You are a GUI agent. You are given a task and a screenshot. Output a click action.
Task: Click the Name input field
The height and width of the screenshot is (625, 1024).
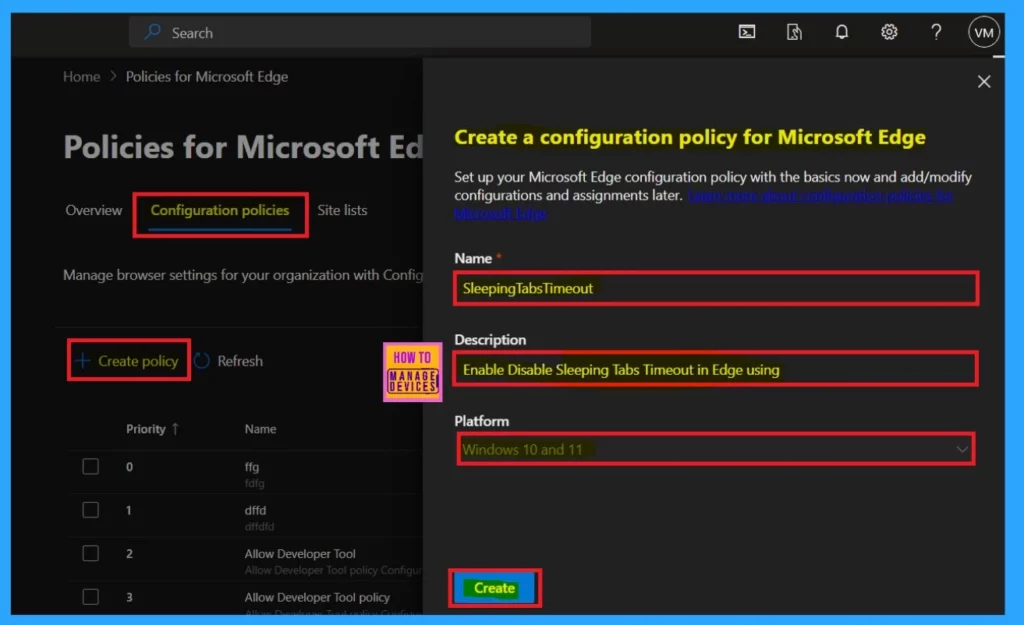[x=716, y=289]
